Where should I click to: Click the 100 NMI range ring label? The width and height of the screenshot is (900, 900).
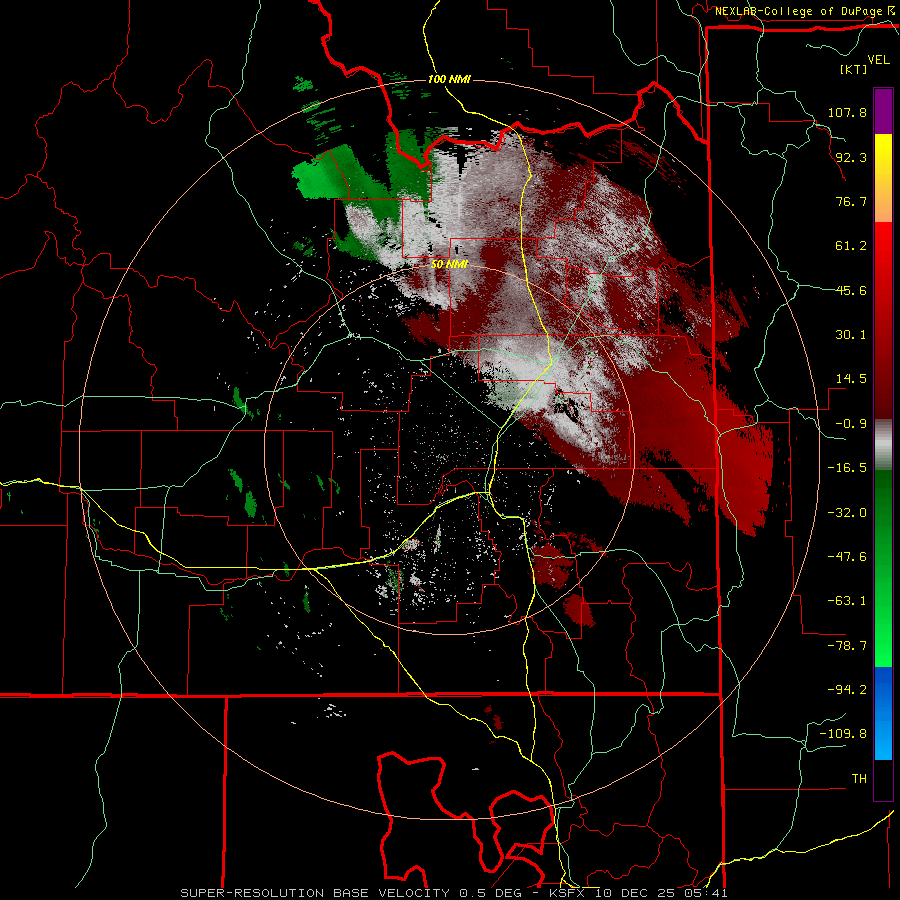point(449,79)
